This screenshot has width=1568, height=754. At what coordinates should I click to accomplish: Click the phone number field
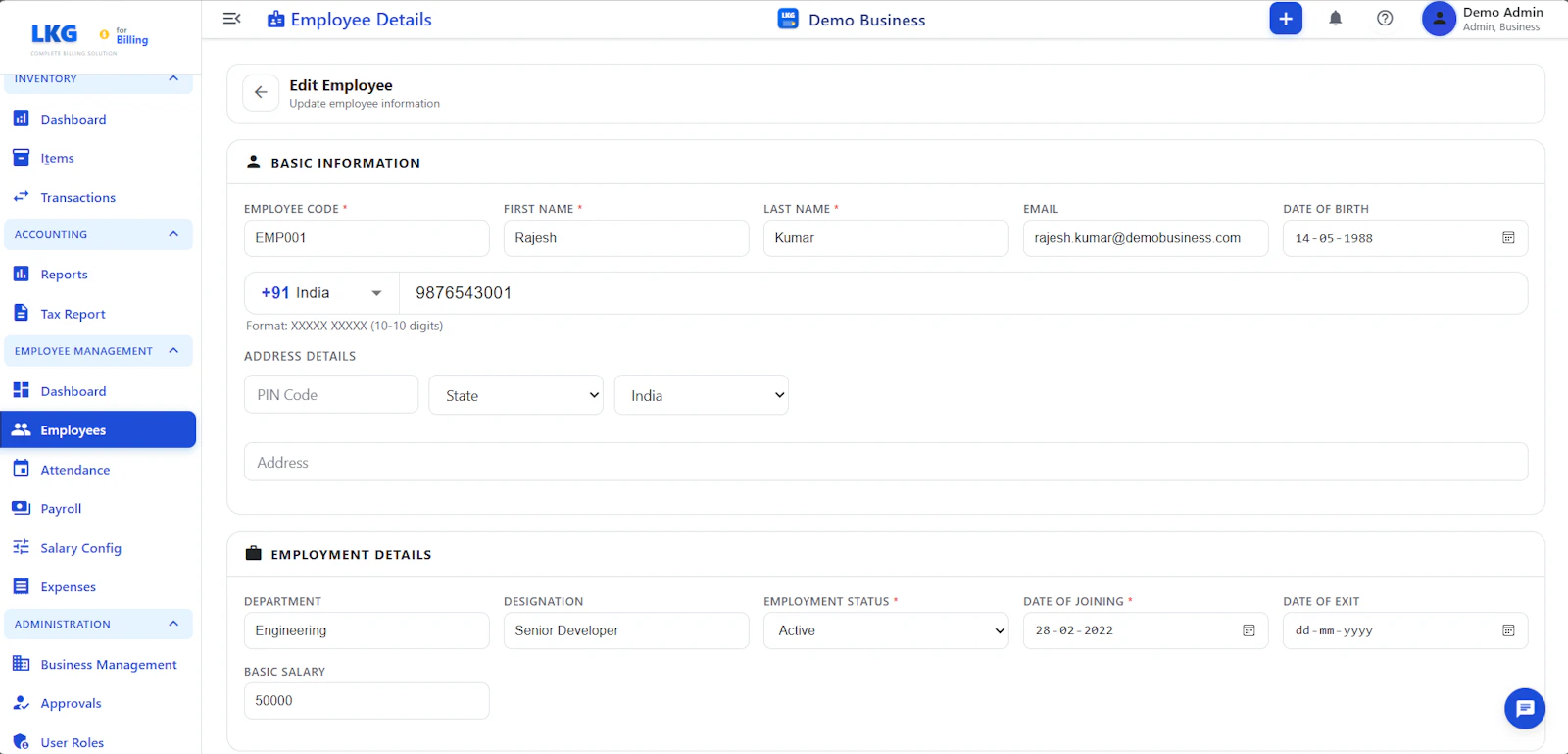(x=963, y=293)
